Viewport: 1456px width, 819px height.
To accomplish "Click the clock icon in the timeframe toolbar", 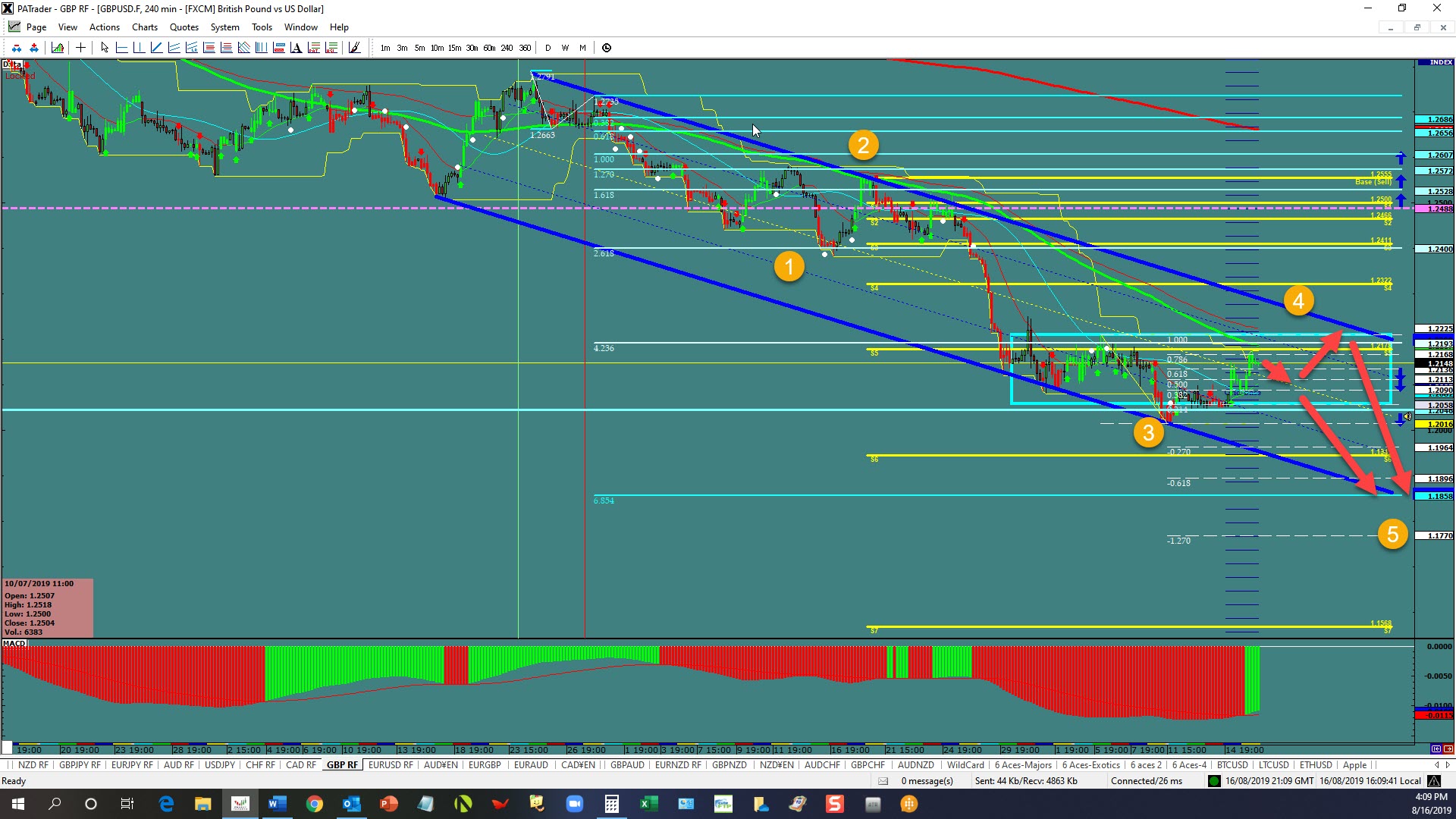I will (x=607, y=48).
